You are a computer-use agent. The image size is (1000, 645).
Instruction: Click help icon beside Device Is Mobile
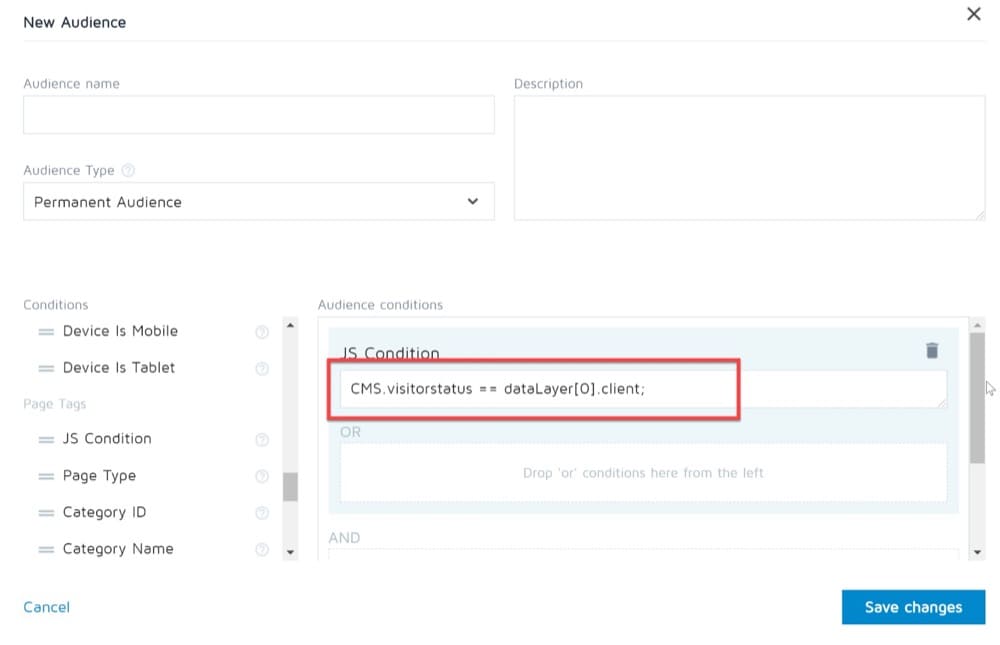click(262, 332)
